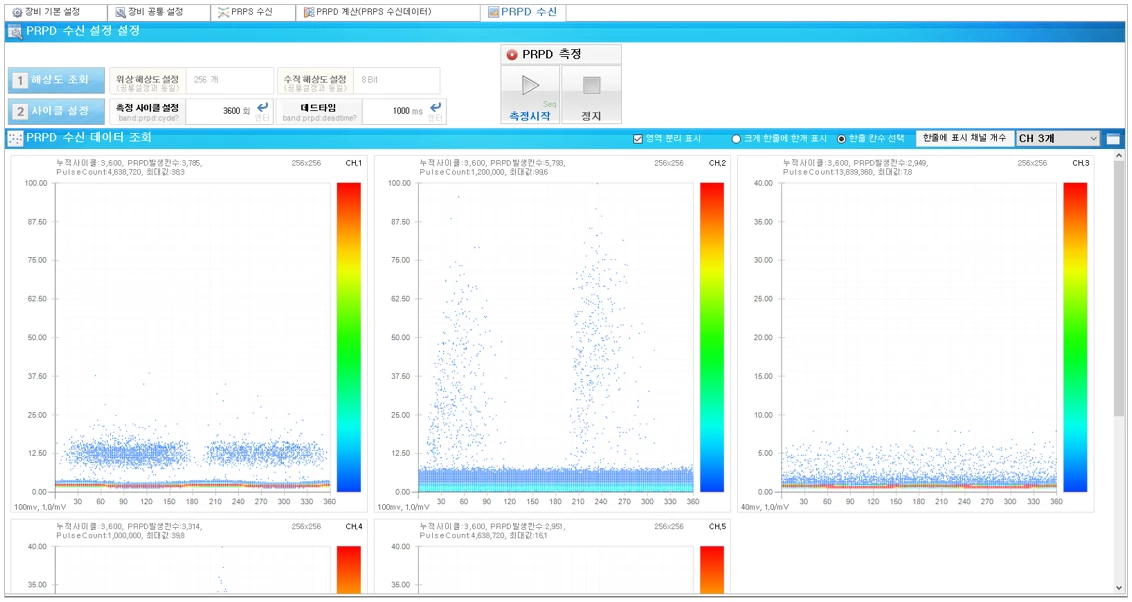Click the CH.5 color scale bar
1132x602 pixels.
coord(712,570)
